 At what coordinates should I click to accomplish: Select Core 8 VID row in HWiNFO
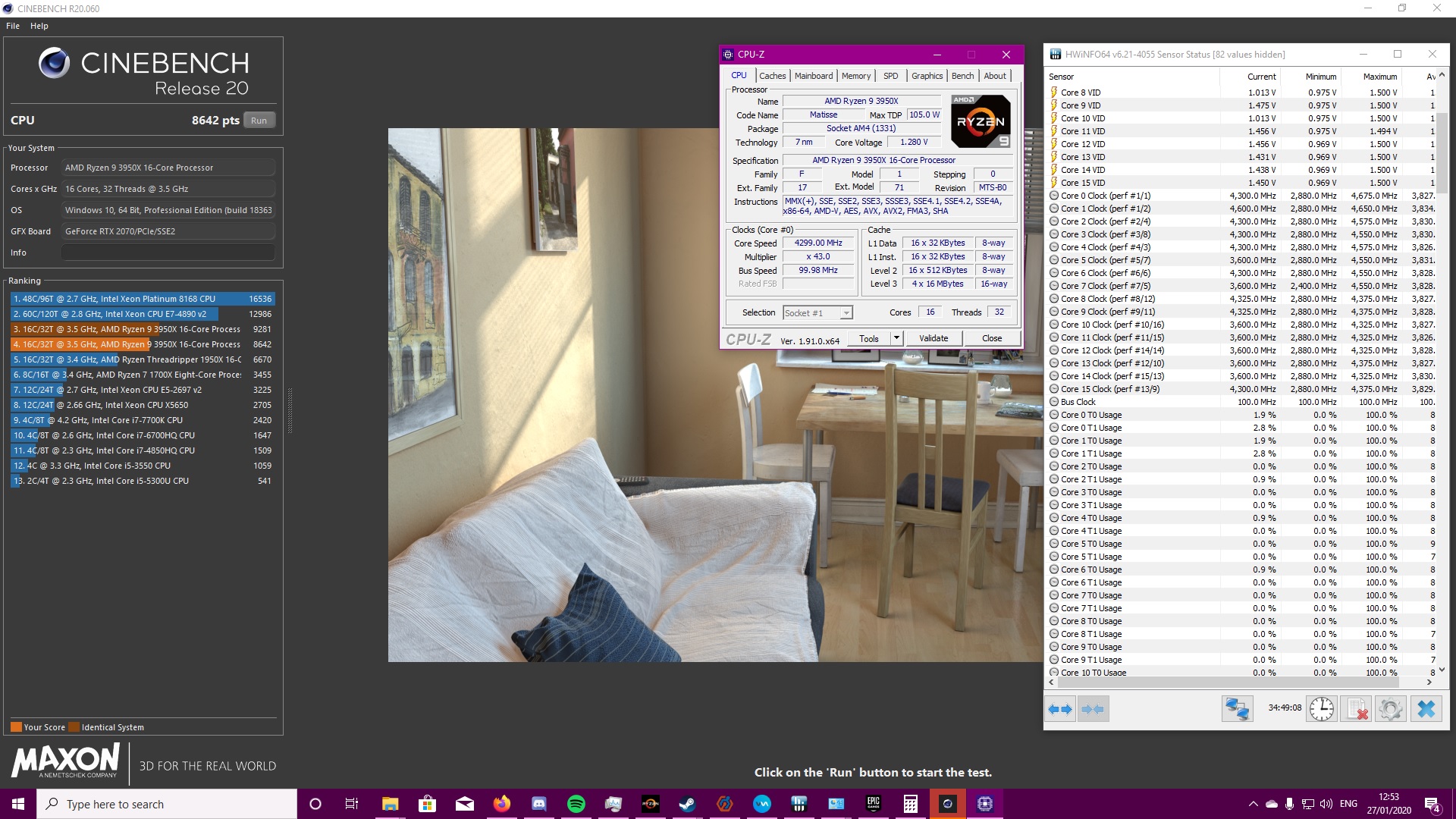(1242, 93)
